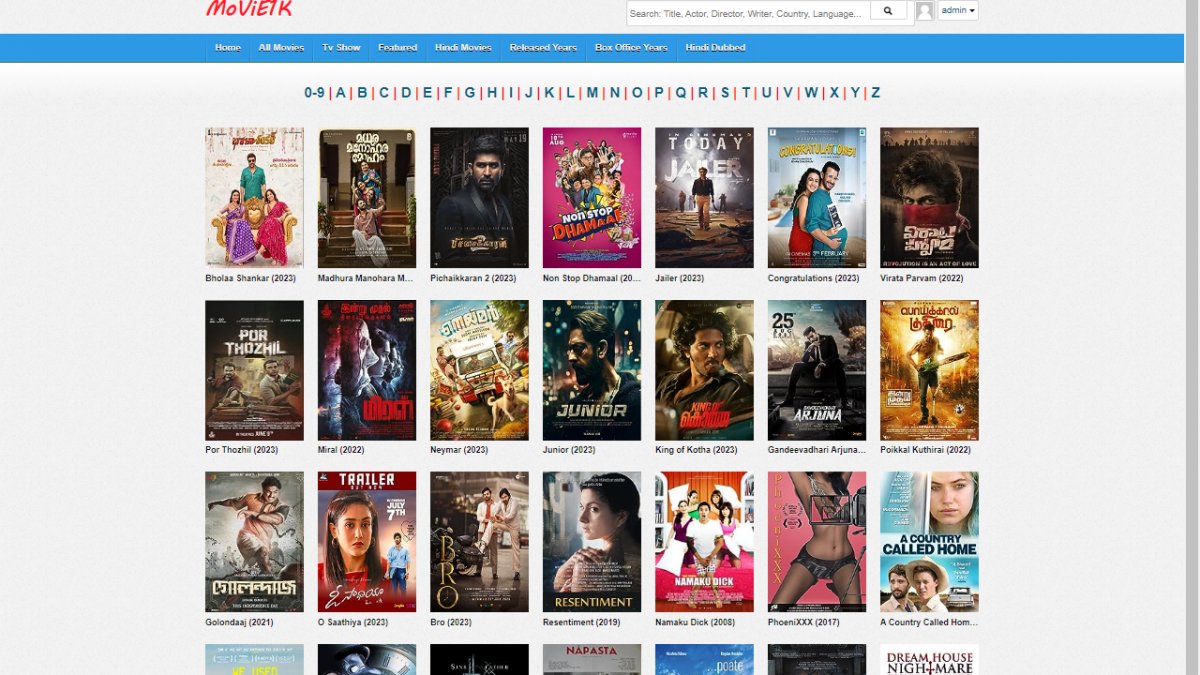Open the Madhura Manohara poster
Image resolution: width=1200 pixels, height=675 pixels.
pyautogui.click(x=367, y=197)
